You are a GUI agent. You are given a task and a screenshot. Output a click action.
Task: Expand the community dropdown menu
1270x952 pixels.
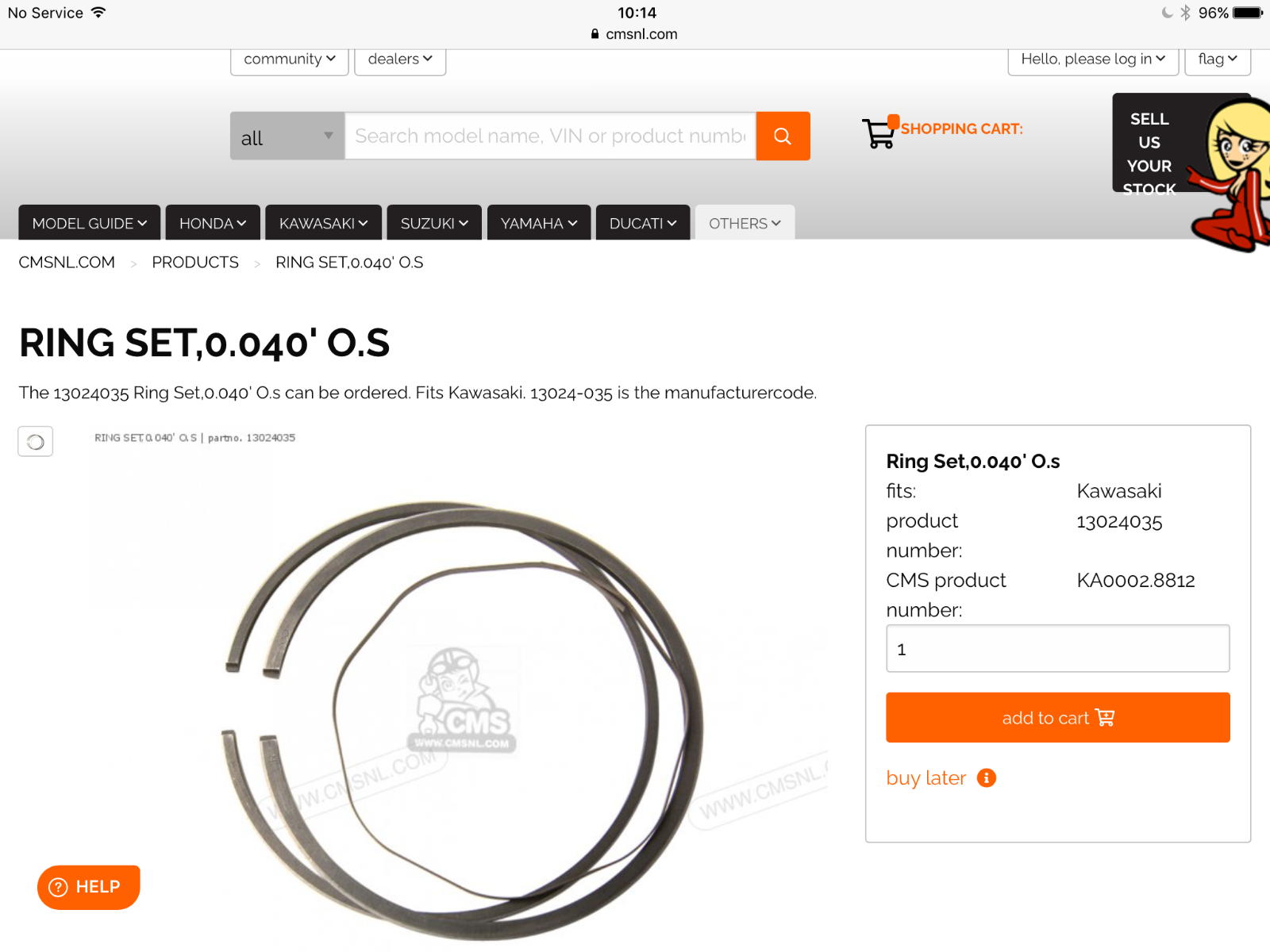coord(290,59)
